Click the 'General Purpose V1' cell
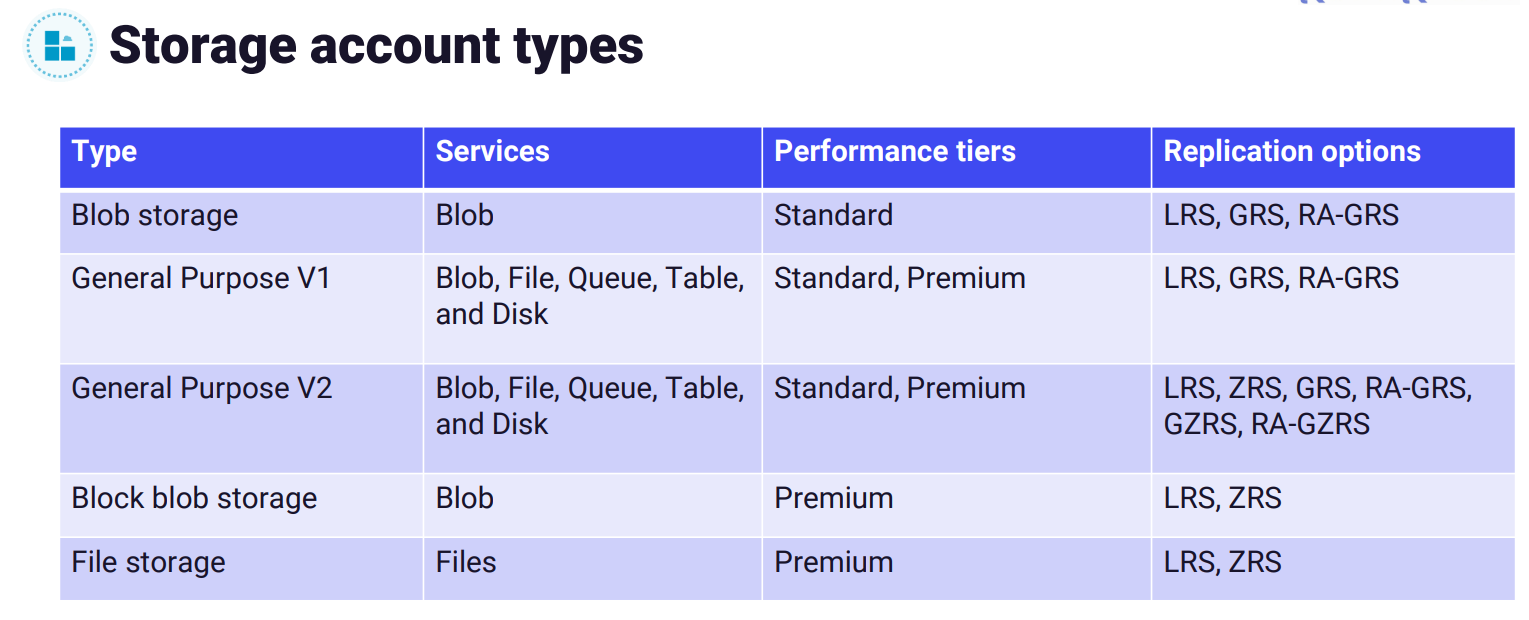 click(201, 279)
